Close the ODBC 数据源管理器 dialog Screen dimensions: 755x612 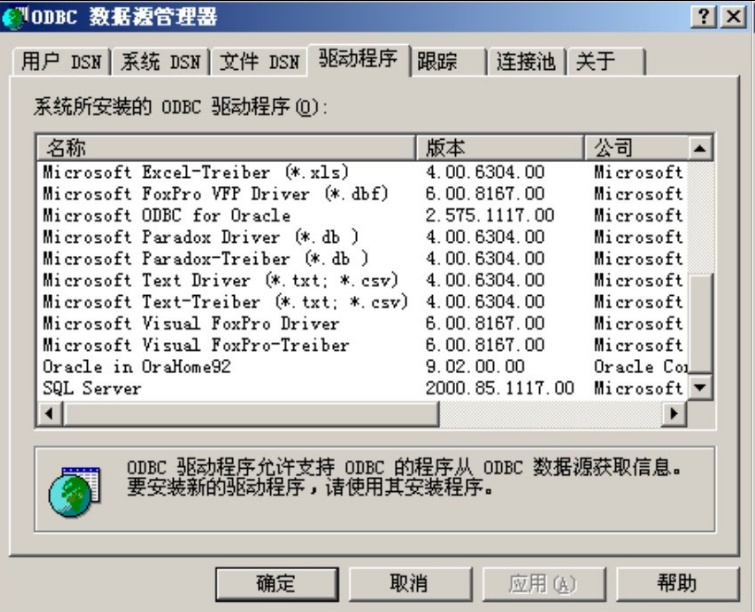734,17
